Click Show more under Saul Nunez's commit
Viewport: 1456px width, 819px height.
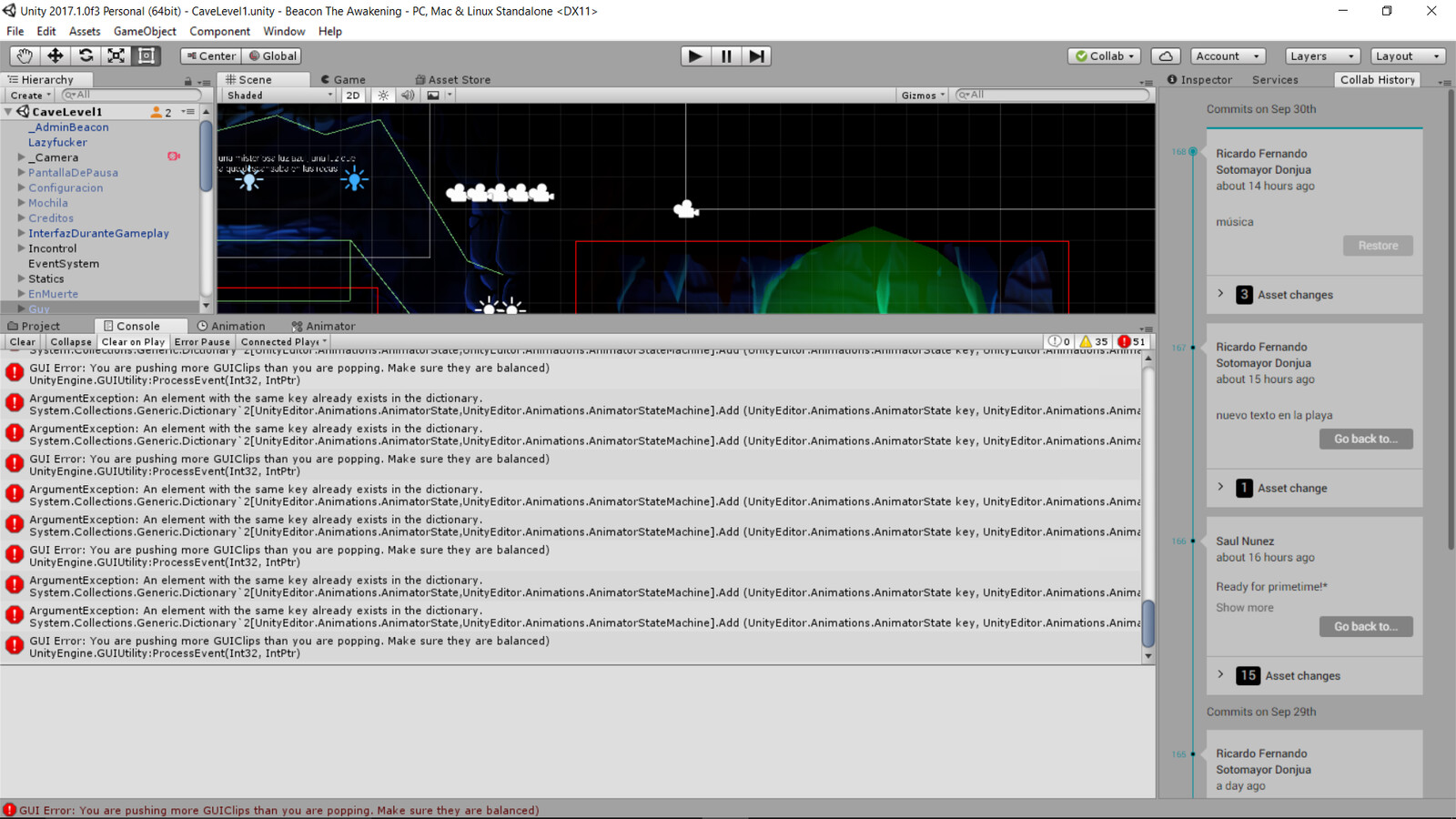pos(1244,607)
